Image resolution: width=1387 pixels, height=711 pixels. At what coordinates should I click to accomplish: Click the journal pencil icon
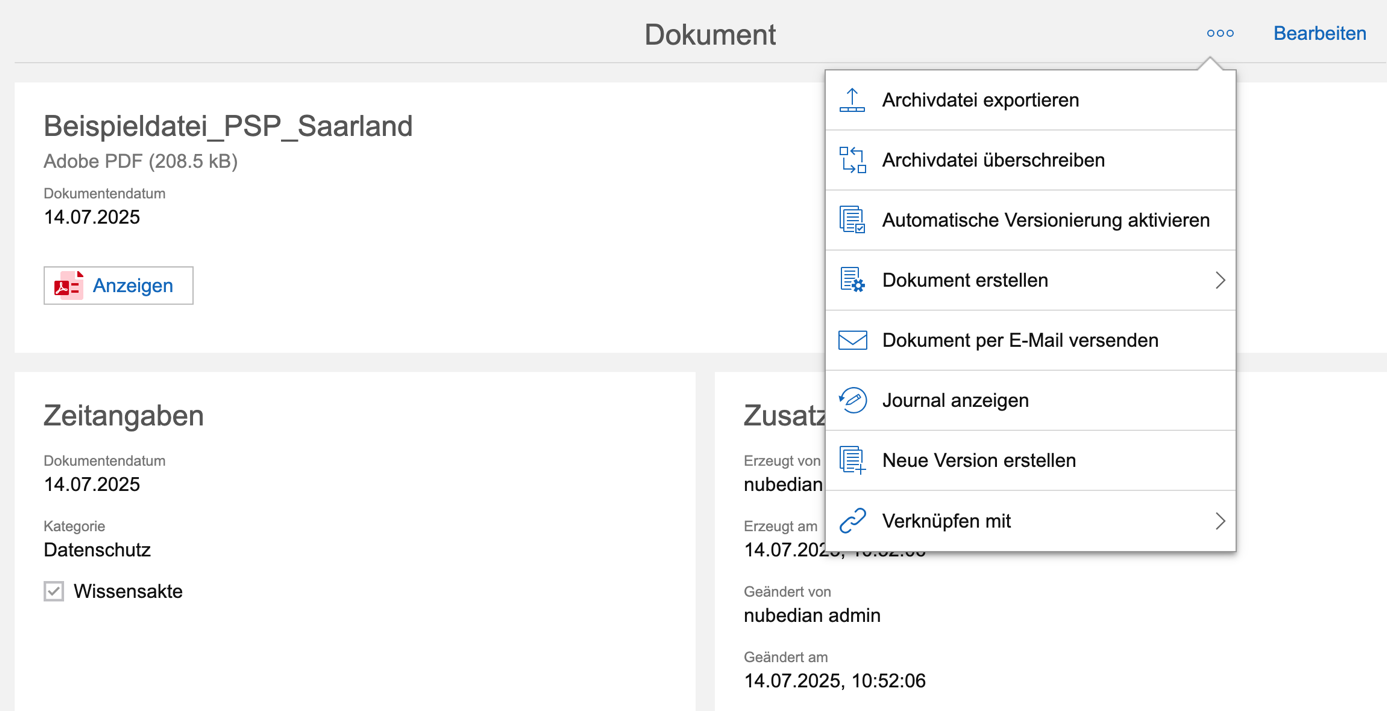[x=852, y=400]
